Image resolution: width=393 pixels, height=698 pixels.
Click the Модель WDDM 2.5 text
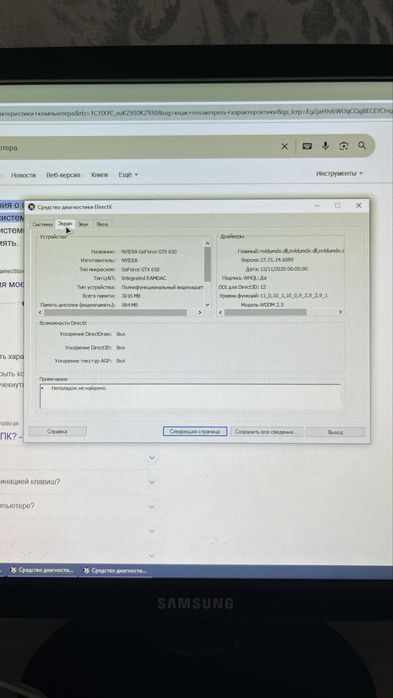[x=262, y=305]
